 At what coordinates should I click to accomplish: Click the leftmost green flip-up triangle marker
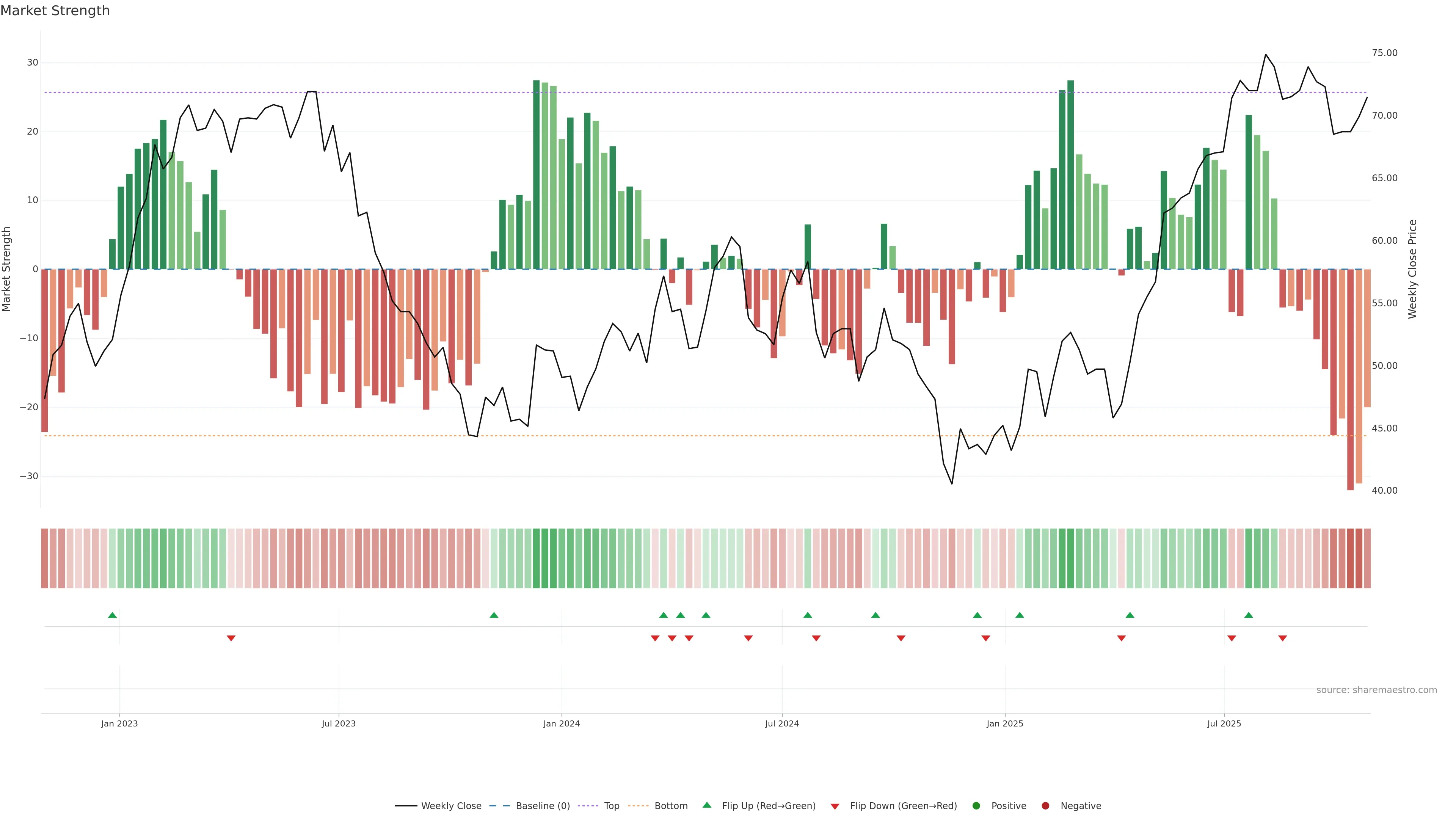click(x=113, y=615)
